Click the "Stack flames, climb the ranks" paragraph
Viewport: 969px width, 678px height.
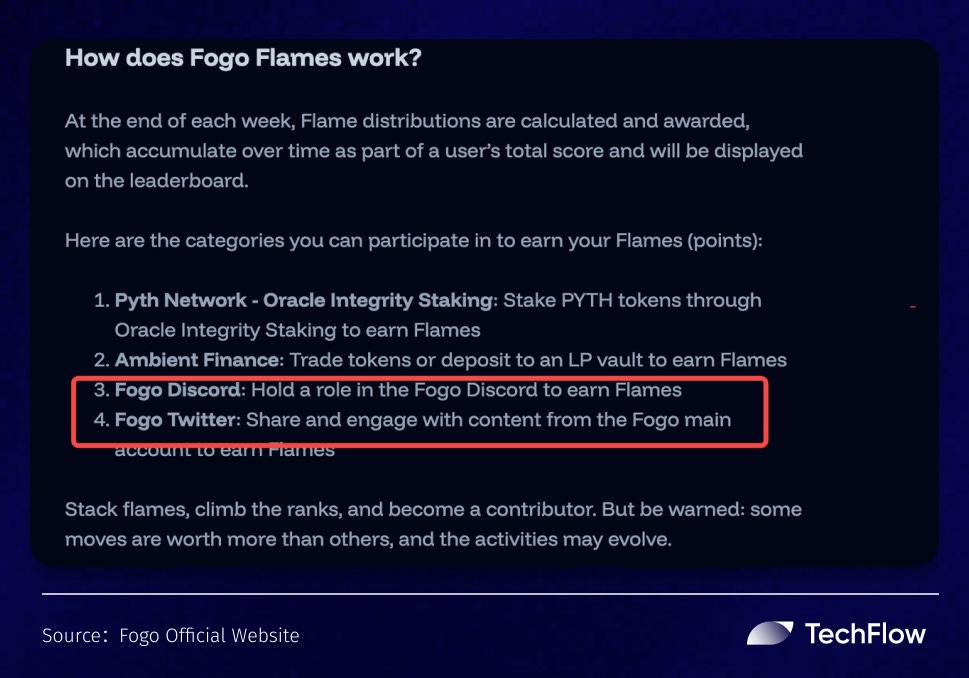[x=432, y=524]
